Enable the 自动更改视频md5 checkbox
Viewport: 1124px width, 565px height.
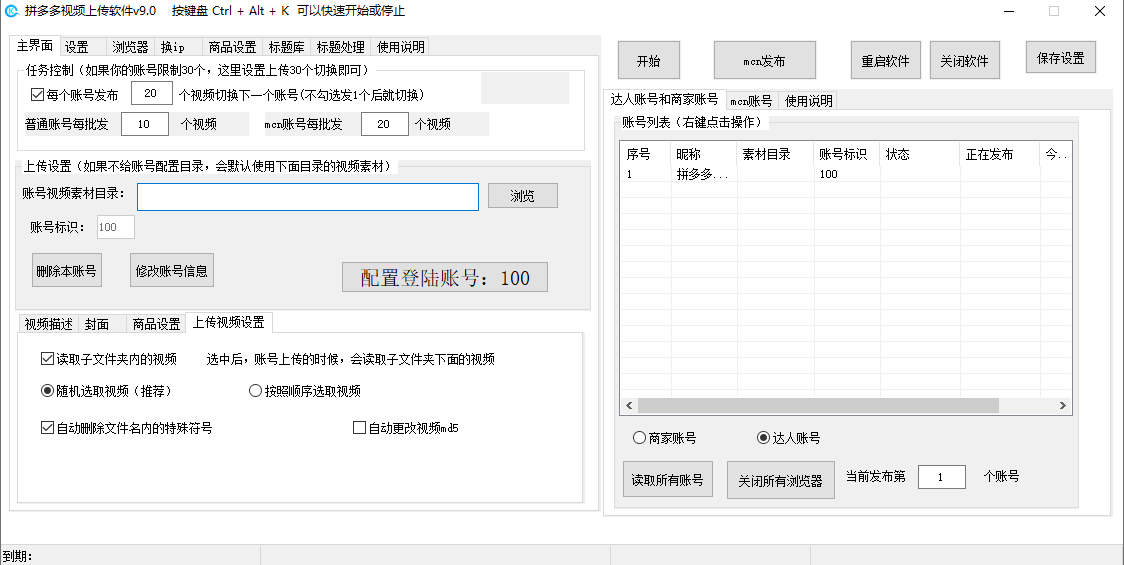(360, 428)
